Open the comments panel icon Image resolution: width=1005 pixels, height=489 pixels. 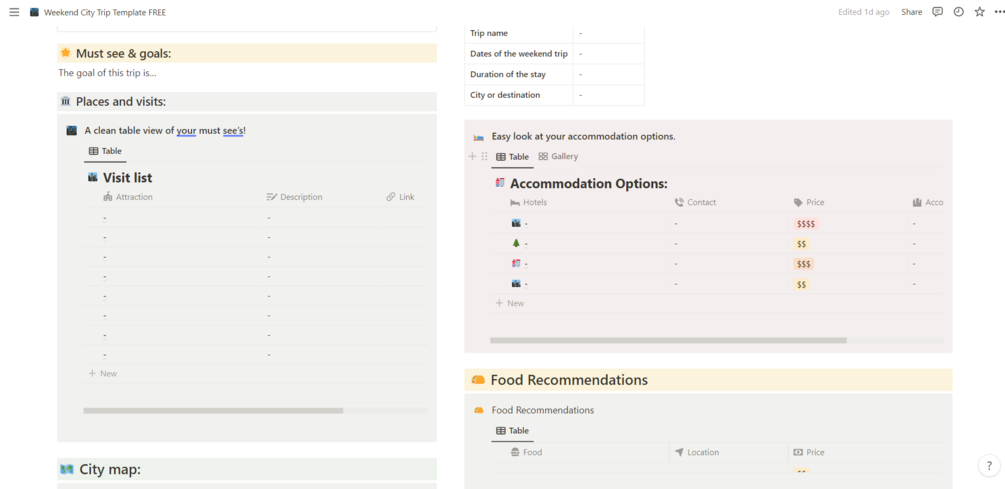[x=937, y=12]
